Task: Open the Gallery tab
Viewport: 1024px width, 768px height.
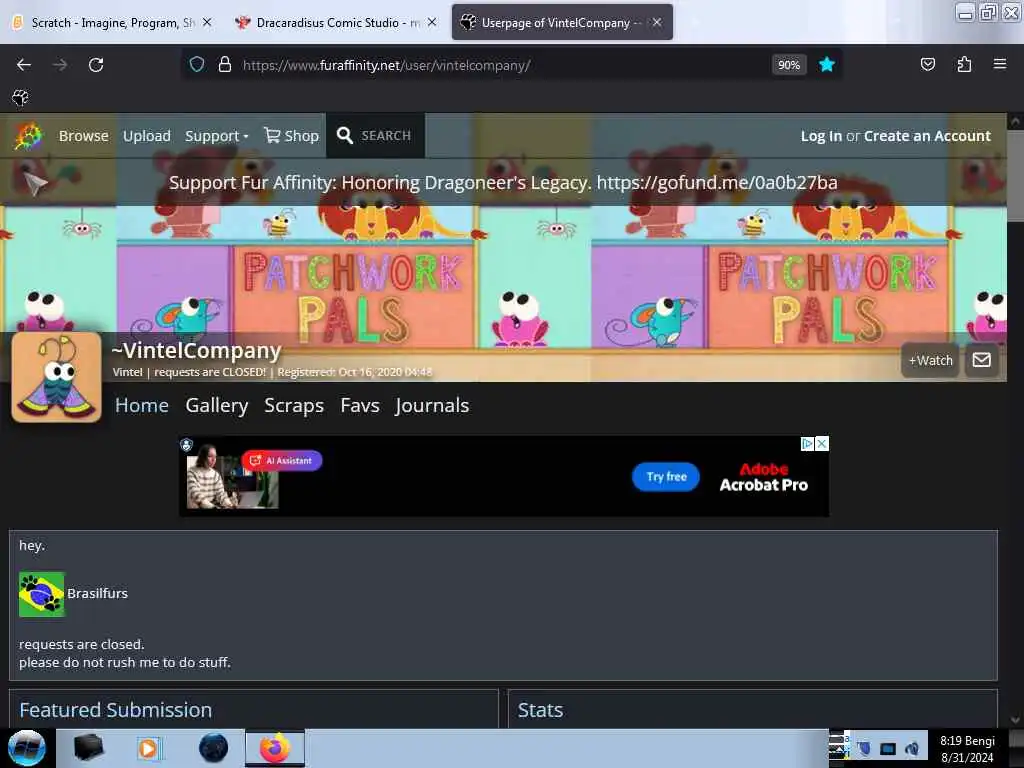Action: 217,406
